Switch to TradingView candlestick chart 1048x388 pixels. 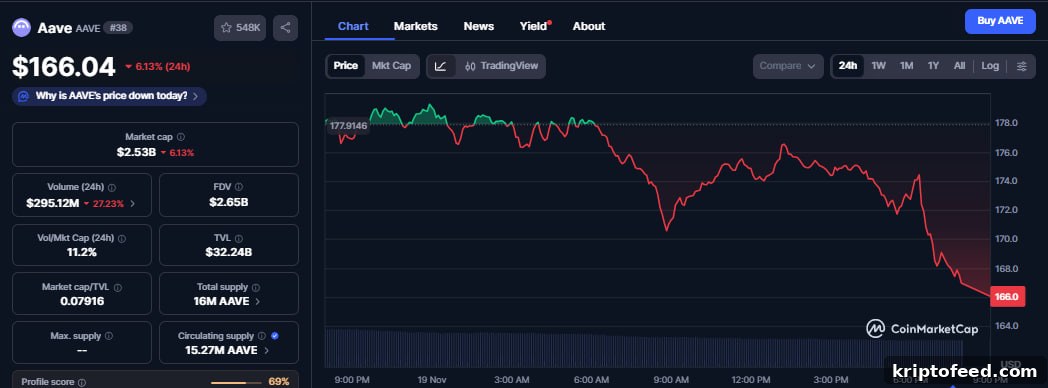501,66
